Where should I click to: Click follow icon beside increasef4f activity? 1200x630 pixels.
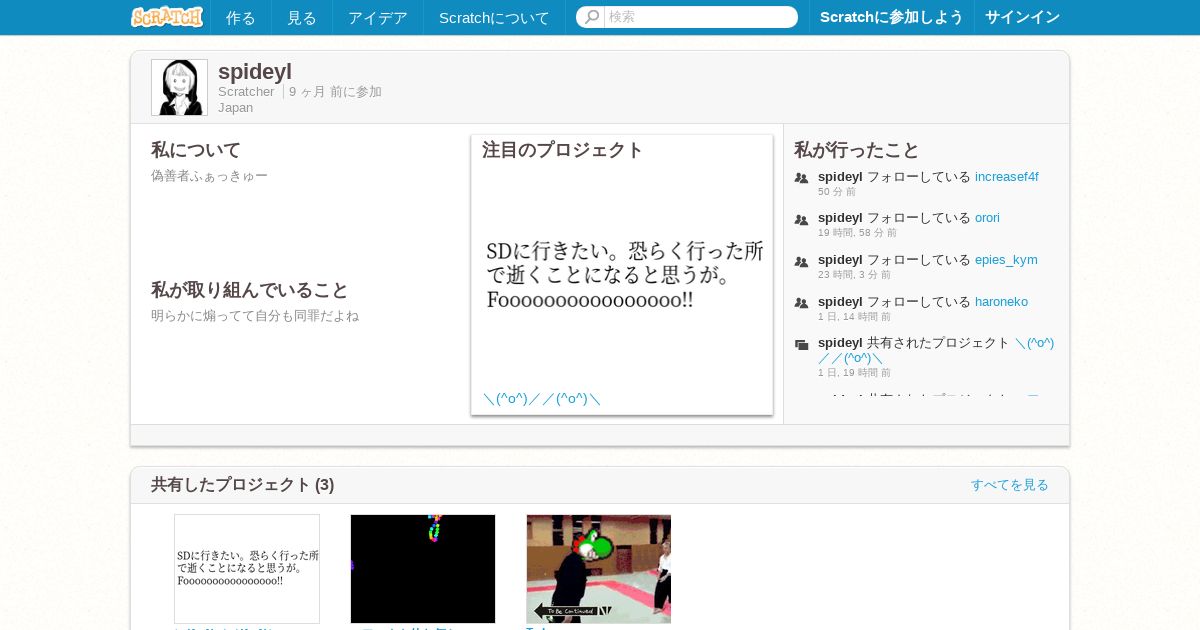click(801, 178)
